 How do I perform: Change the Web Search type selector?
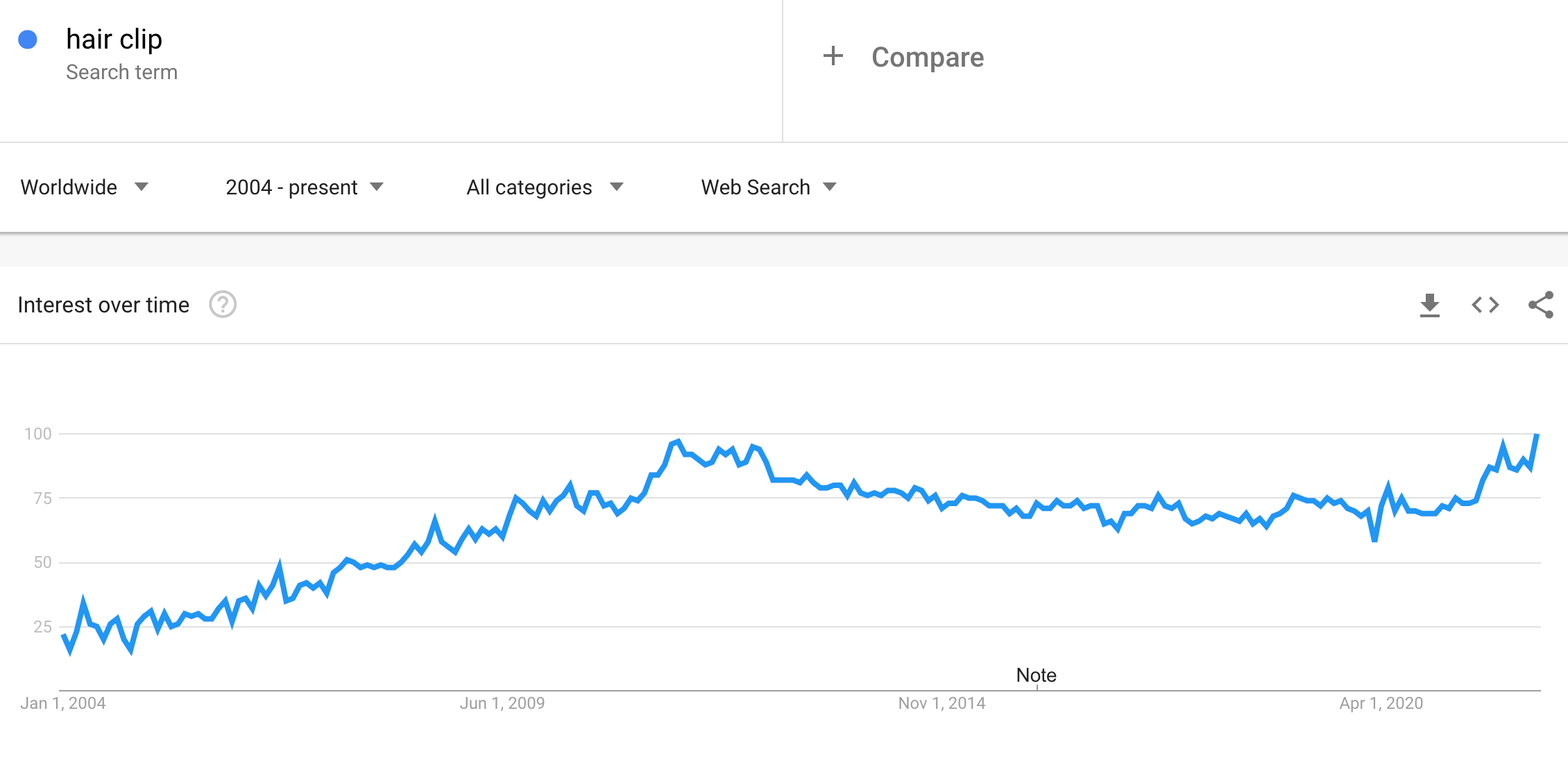point(769,187)
